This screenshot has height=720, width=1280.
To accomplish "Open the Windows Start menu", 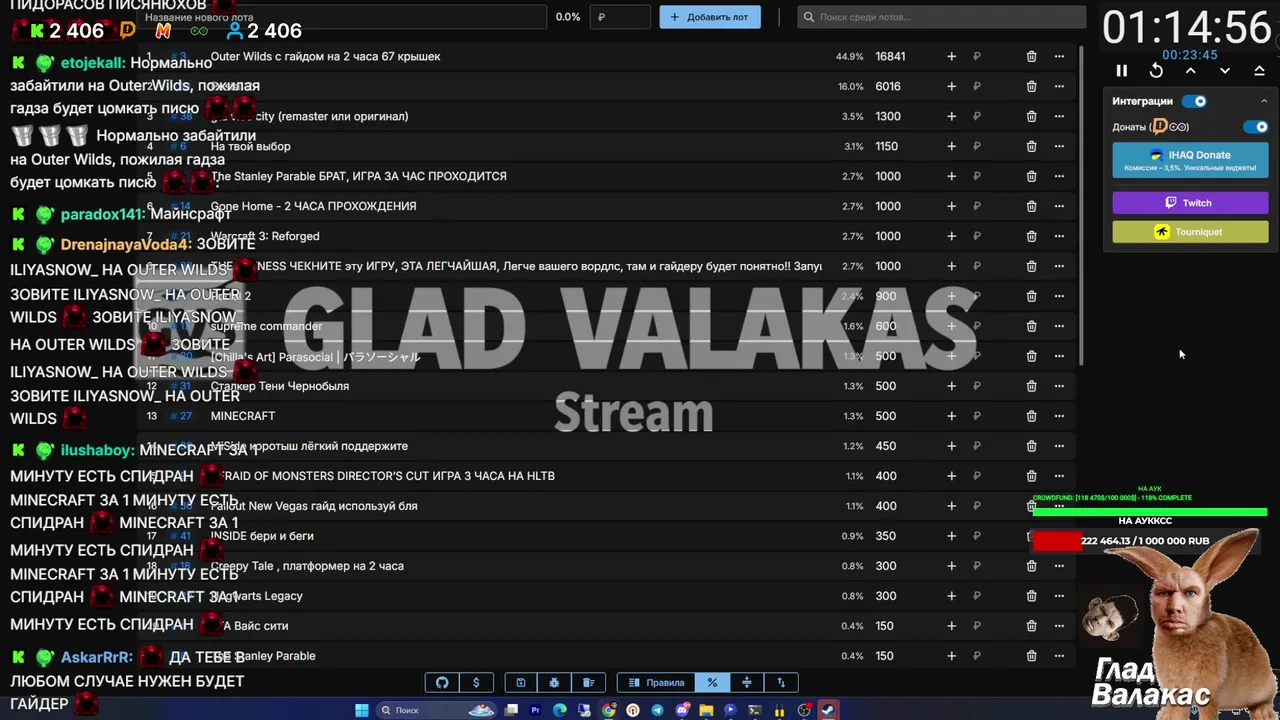I will 362,710.
